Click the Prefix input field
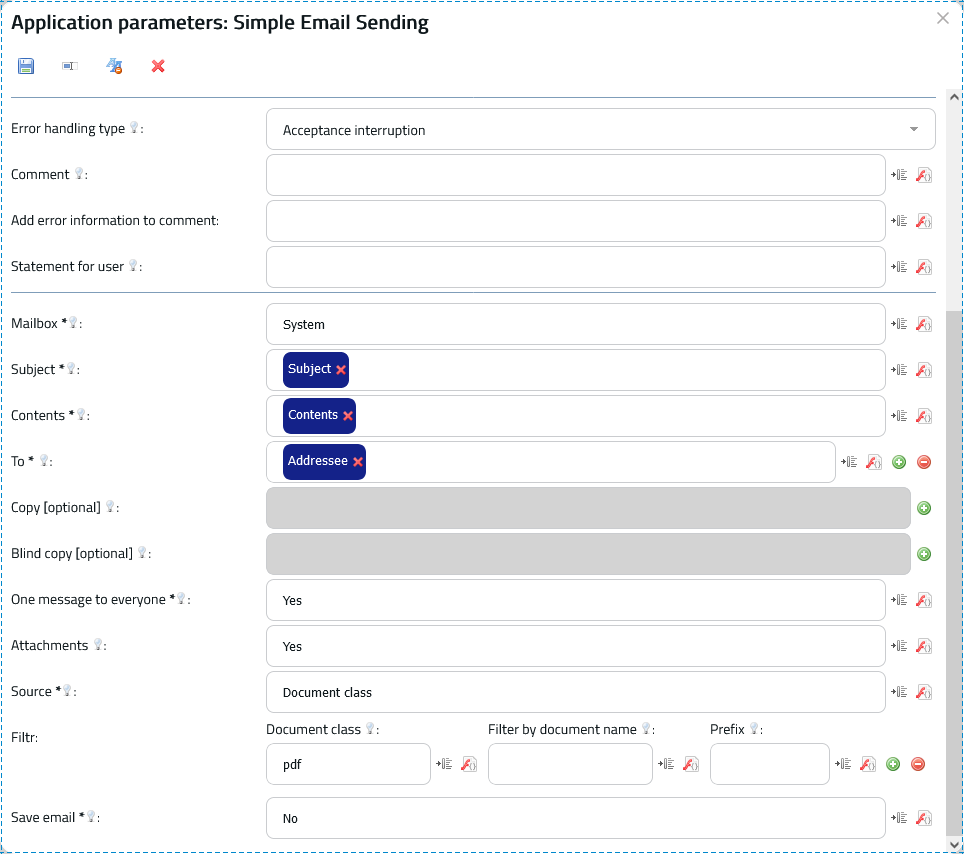The height and width of the screenshot is (854, 964). coord(770,764)
